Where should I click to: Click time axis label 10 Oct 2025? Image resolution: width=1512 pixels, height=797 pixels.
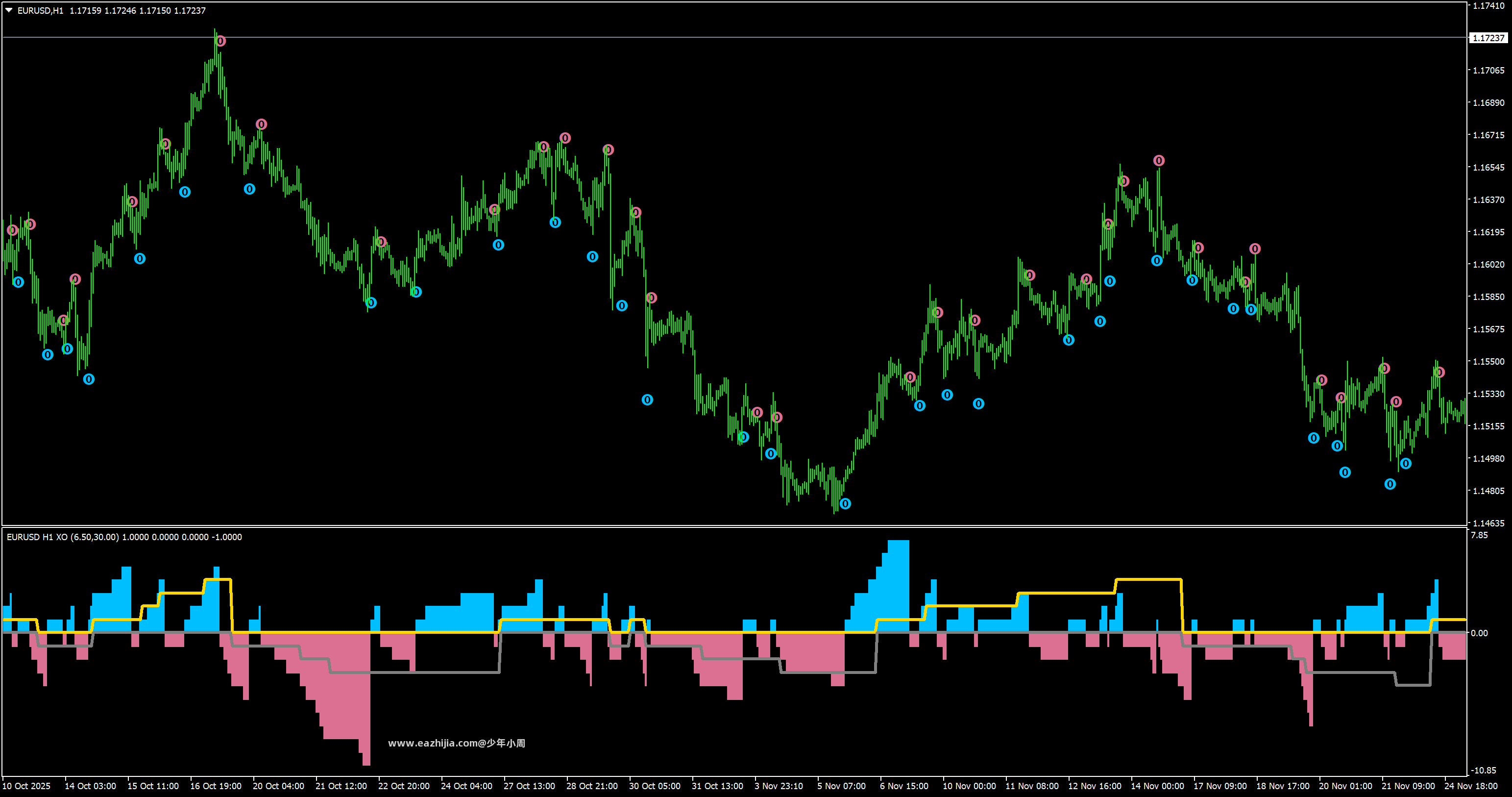point(26,786)
